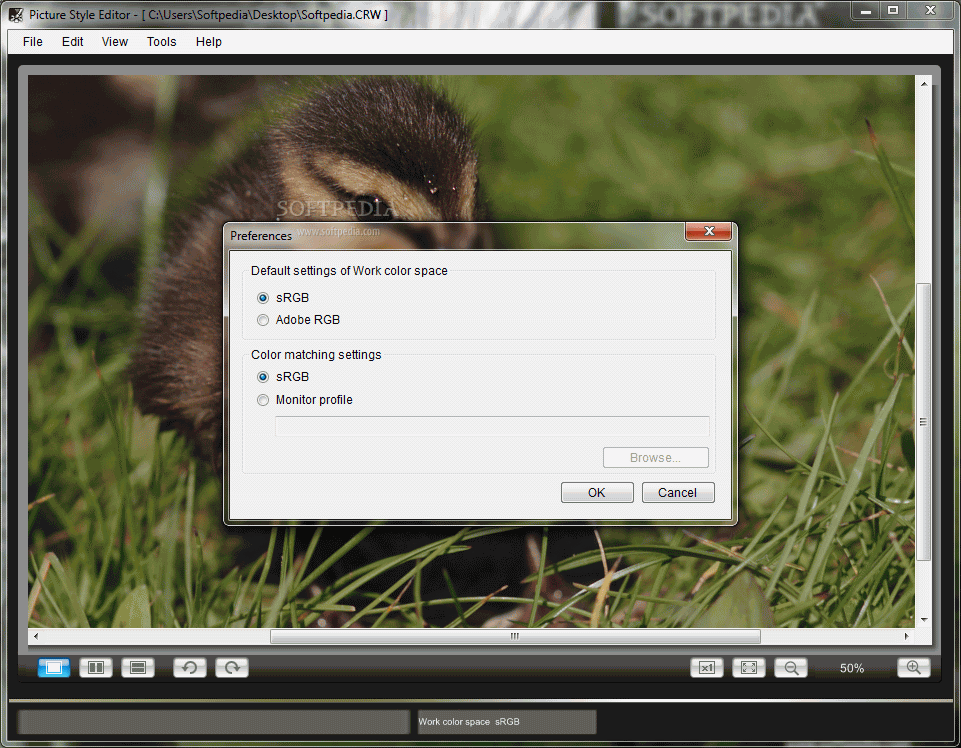This screenshot has height=748, width=961.
Task: Zoom in magnifier icon
Action: pyautogui.click(x=914, y=667)
